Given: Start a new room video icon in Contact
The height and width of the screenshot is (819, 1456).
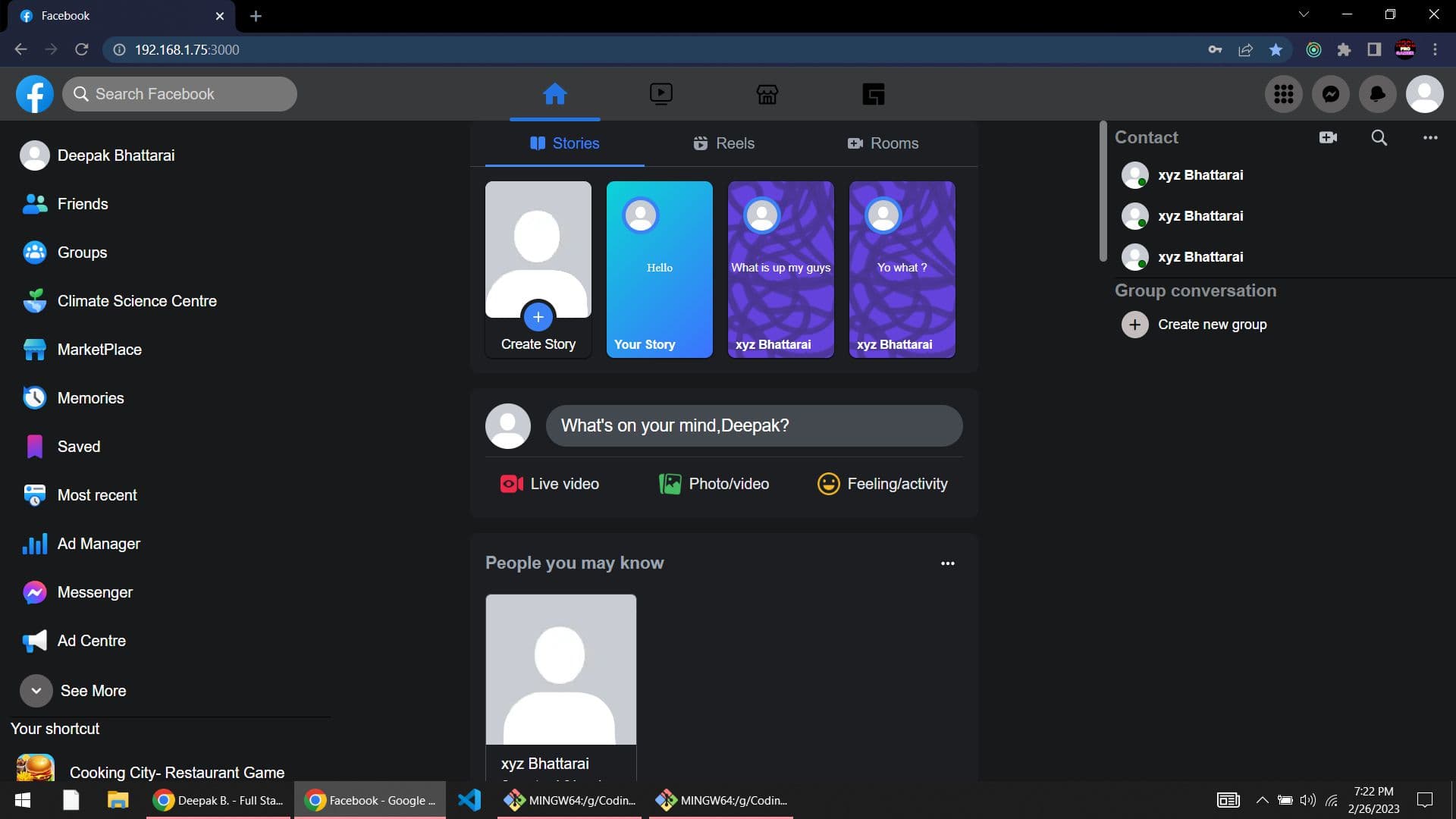Looking at the screenshot, I should point(1328,137).
